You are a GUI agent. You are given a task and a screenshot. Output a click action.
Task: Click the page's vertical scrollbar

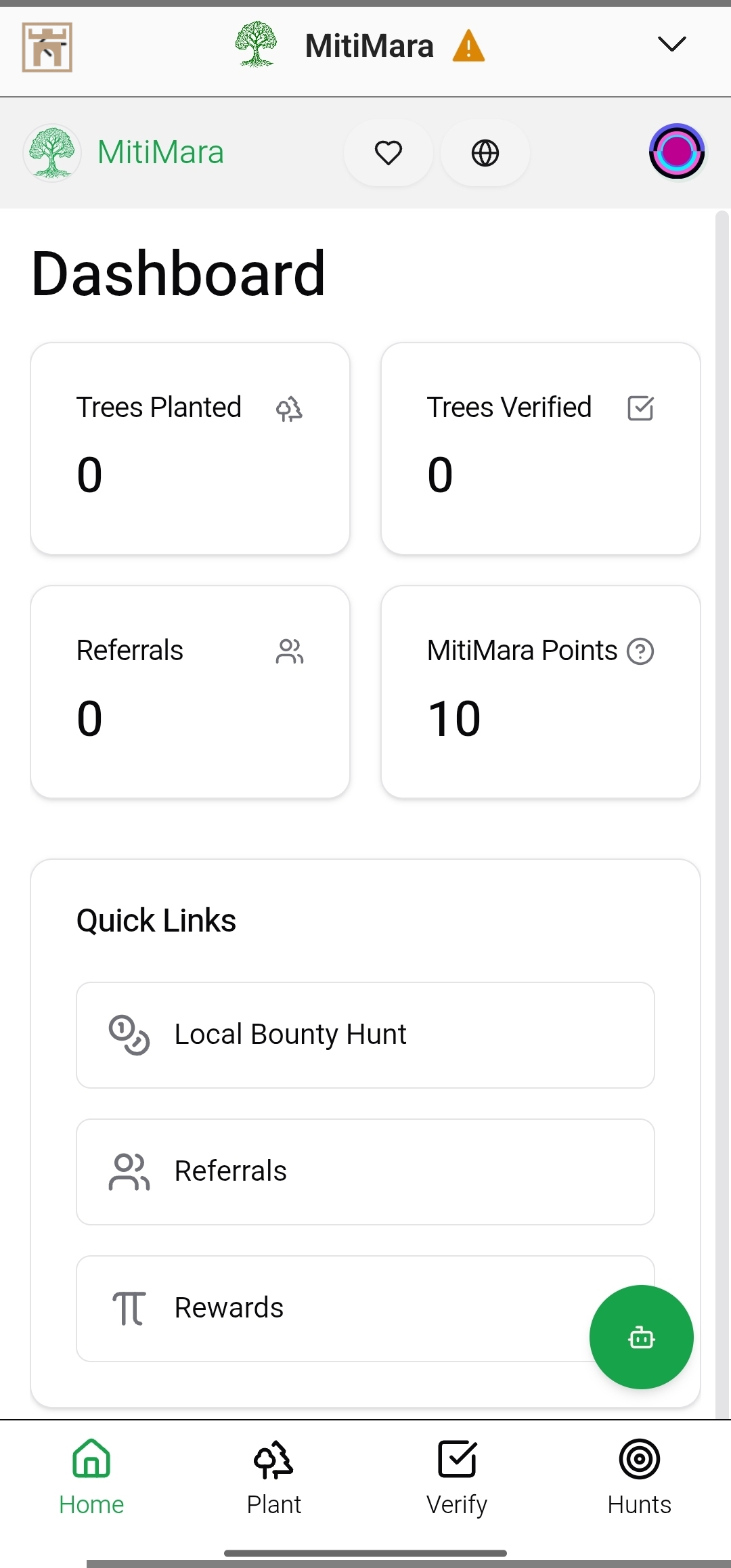point(722,812)
